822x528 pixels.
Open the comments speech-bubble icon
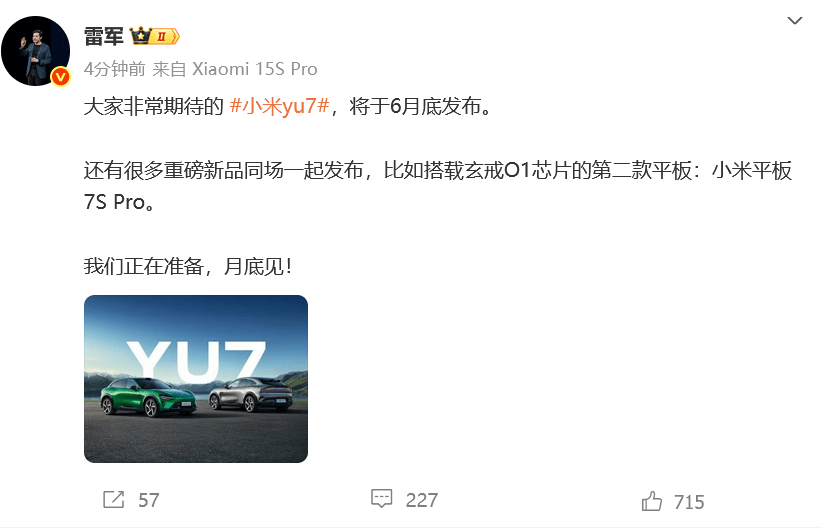[382, 499]
